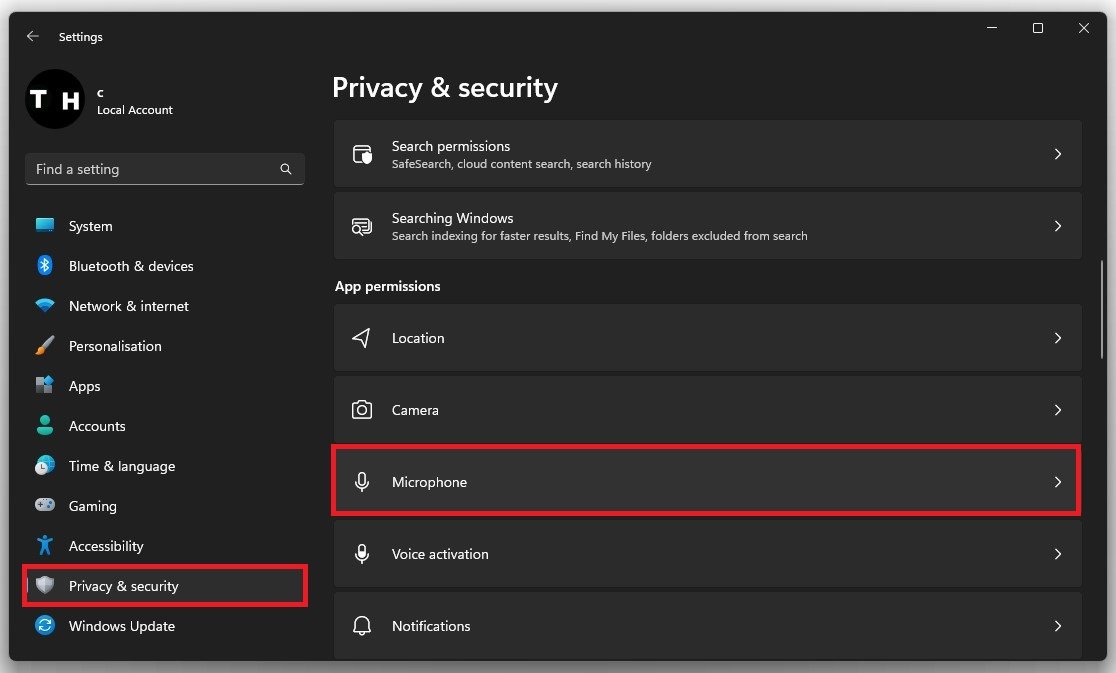The height and width of the screenshot is (673, 1116).
Task: Close the Settings window
Action: [x=1083, y=28]
